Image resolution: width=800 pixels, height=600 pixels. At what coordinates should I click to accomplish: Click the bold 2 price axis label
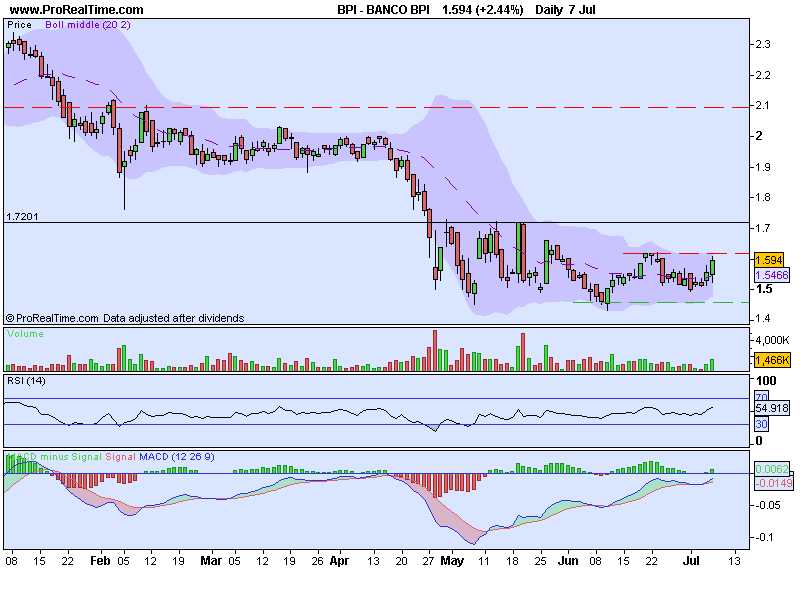pos(759,136)
